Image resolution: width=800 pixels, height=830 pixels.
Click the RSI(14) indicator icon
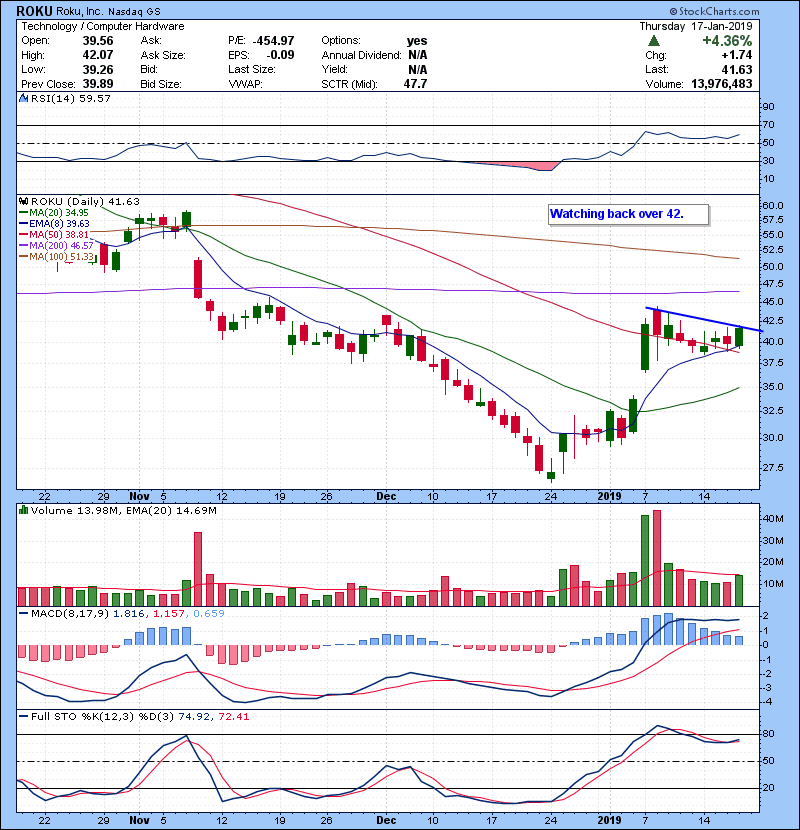[23, 98]
